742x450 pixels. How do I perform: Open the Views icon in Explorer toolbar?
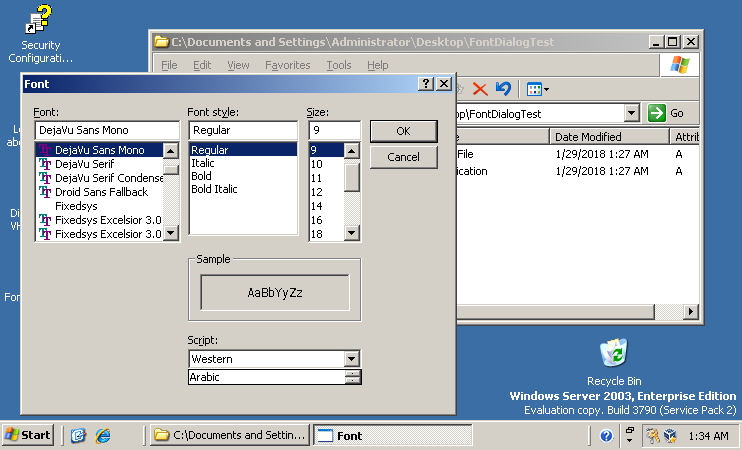point(537,89)
